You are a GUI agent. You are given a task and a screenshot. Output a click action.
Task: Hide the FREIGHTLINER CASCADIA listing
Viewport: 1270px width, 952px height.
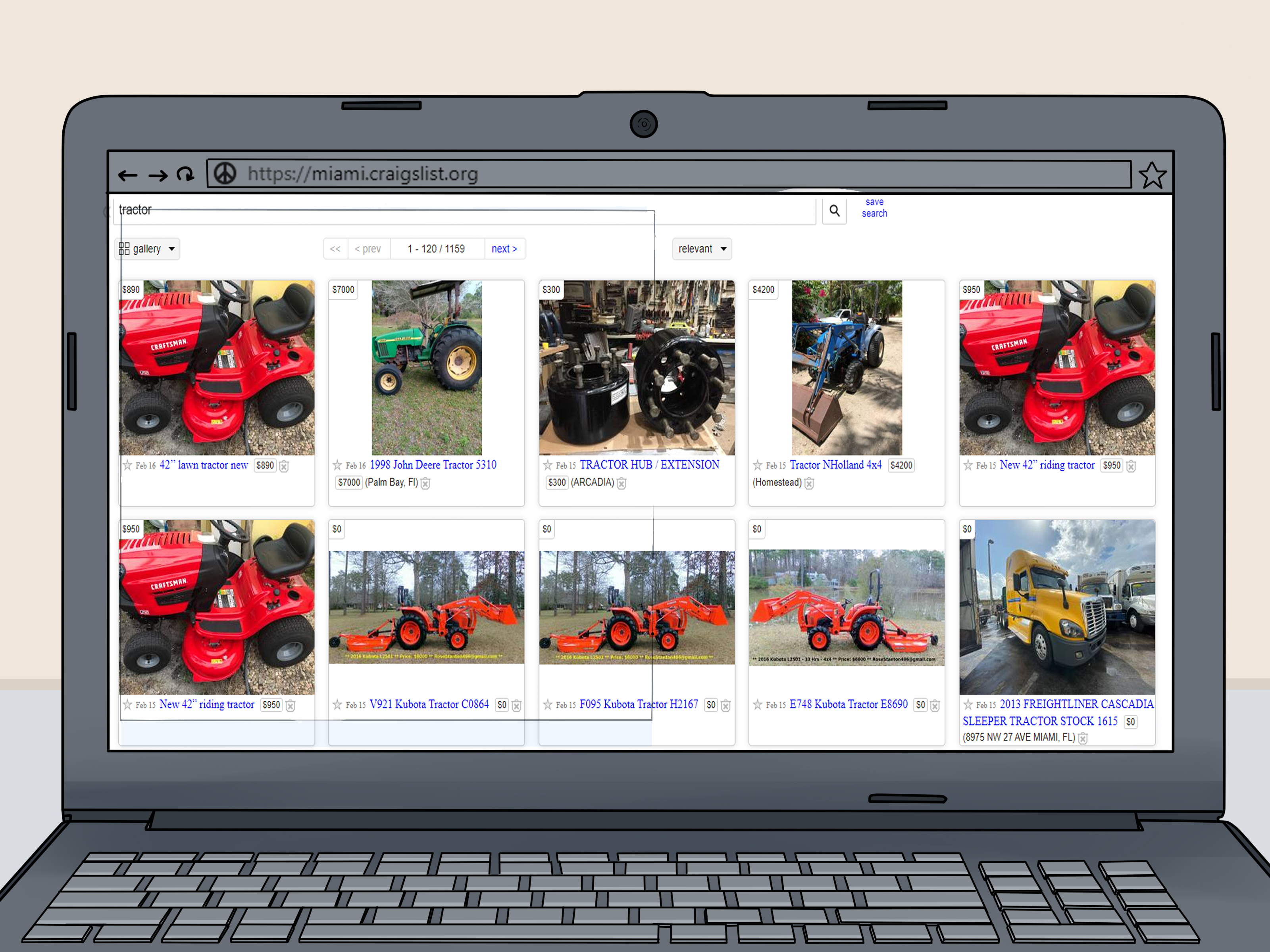(1083, 738)
